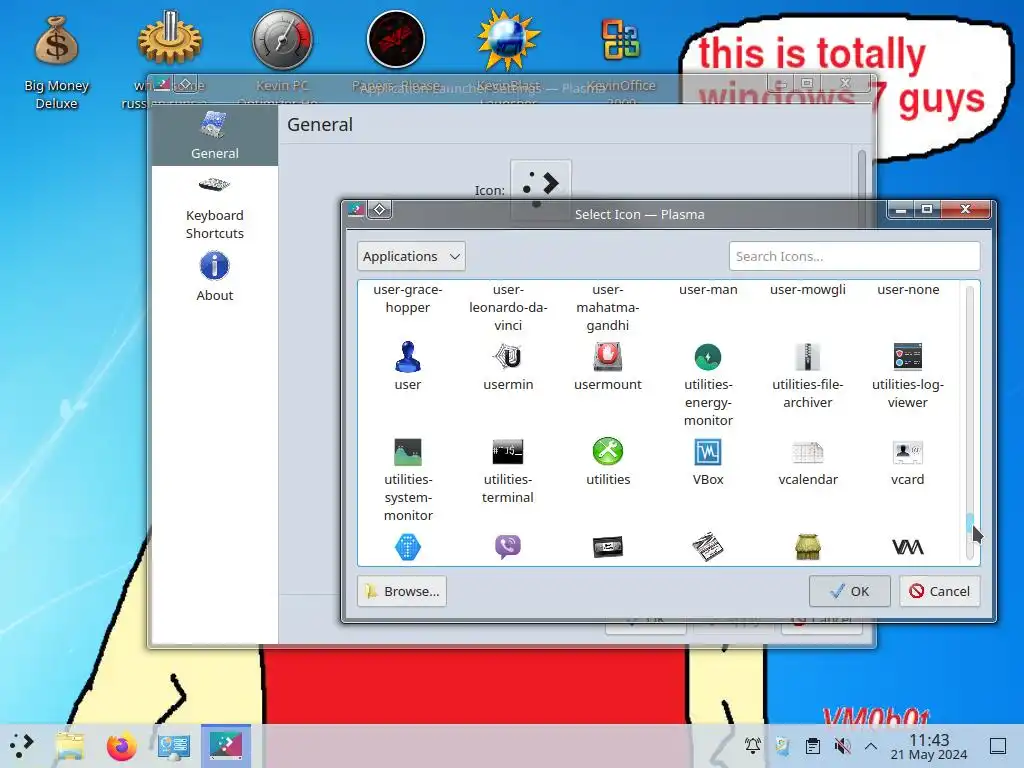Launch Firefox from the taskbar
The image size is (1024, 768).
[121, 745]
